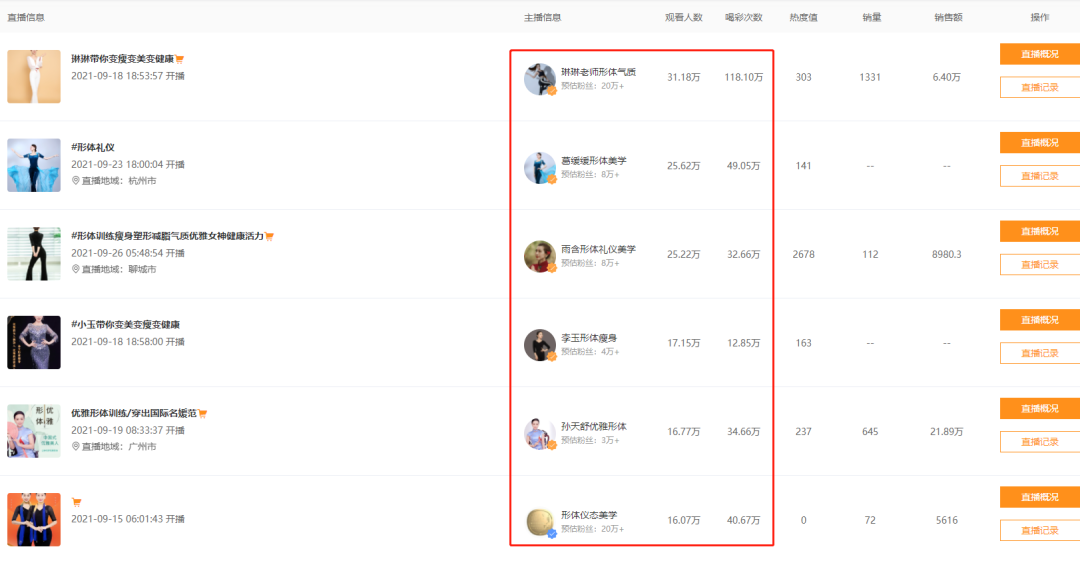Click the 观看人数 column header
Screen dimensions: 1080x563
coord(683,18)
